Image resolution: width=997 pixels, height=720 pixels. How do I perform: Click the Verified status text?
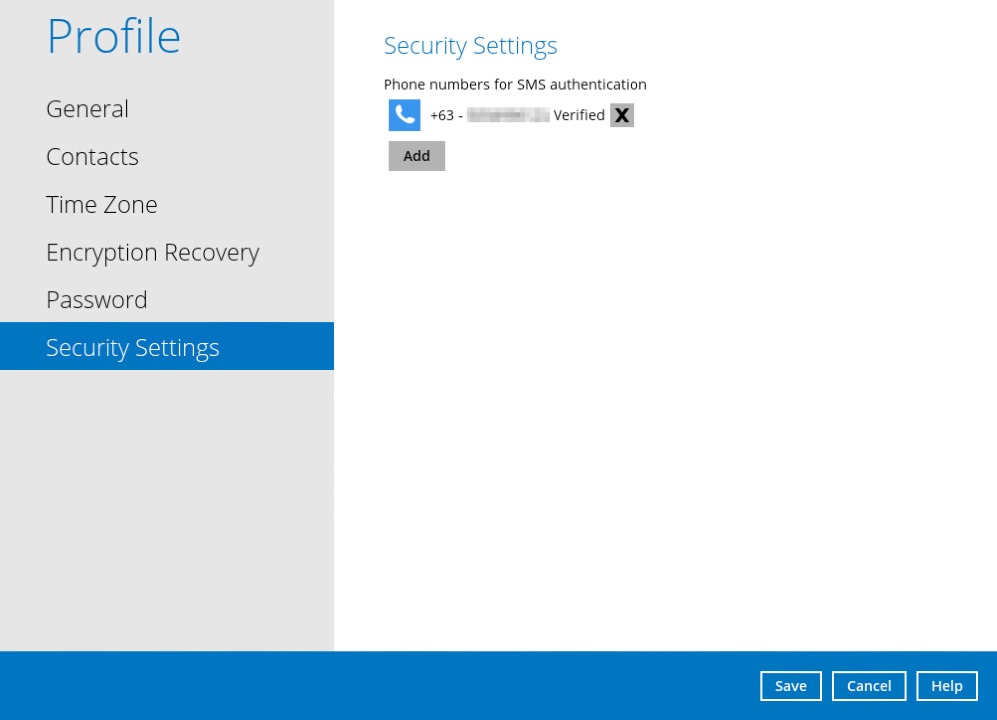pyautogui.click(x=579, y=115)
